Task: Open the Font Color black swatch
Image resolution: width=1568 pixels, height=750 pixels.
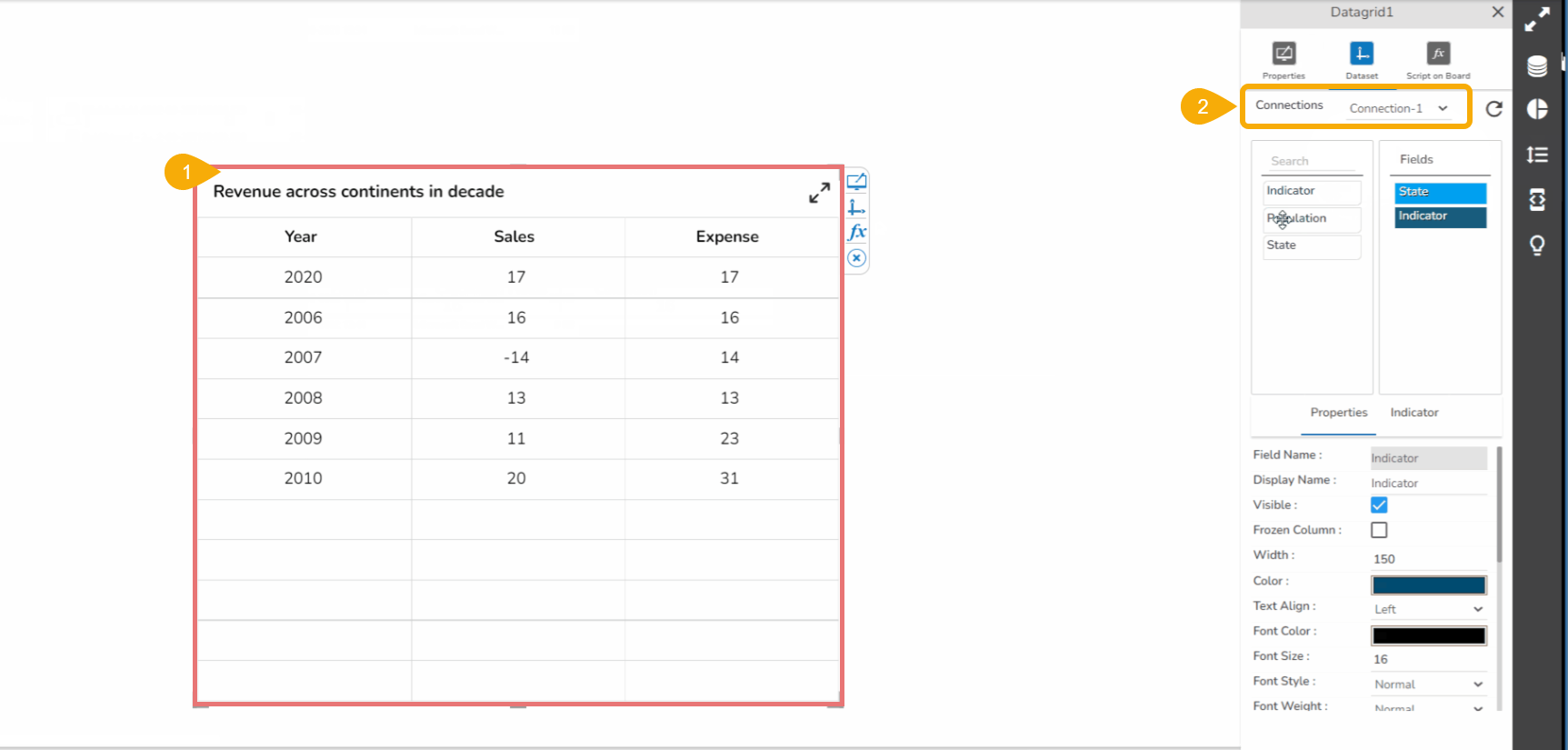Action: pos(1428,635)
